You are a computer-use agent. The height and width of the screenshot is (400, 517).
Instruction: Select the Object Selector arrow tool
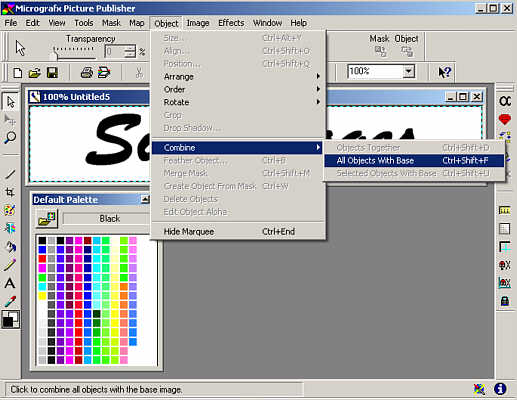coord(10,102)
